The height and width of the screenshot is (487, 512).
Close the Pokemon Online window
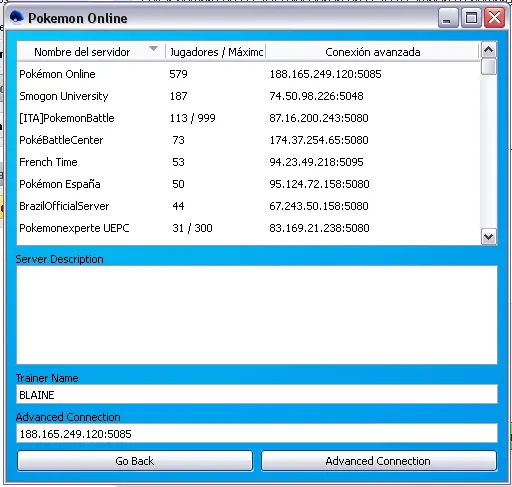click(x=494, y=18)
